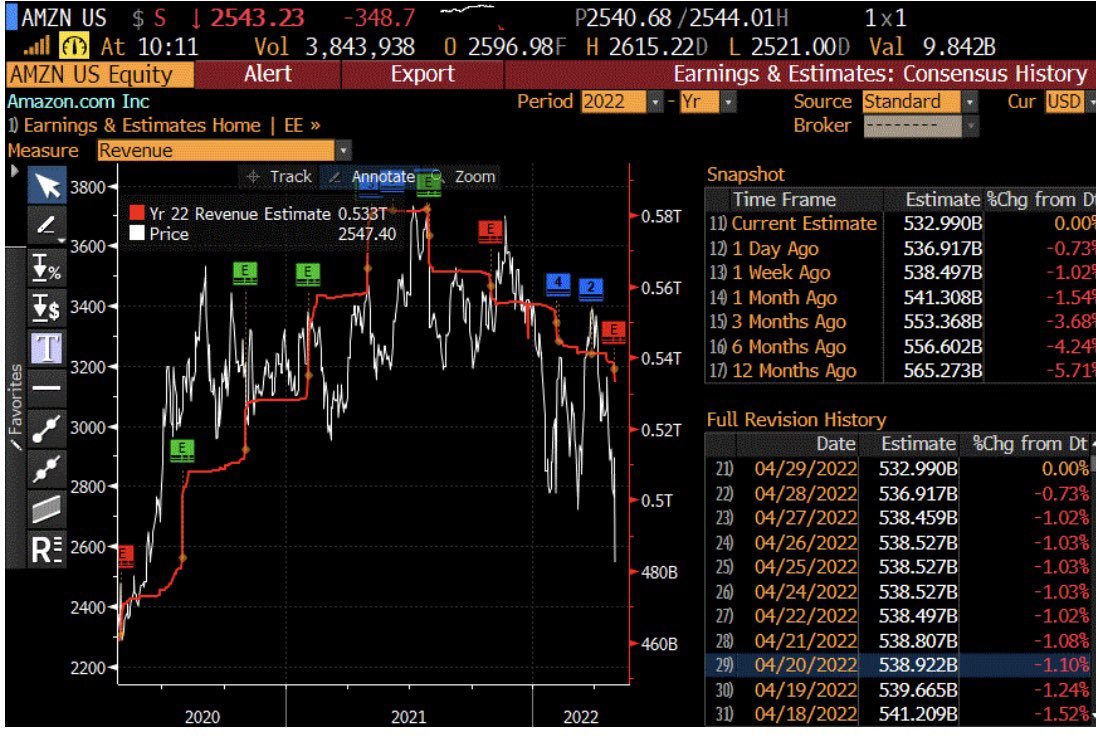Activate the percent change measuring tool
The height and width of the screenshot is (745, 1096).
[x=47, y=268]
